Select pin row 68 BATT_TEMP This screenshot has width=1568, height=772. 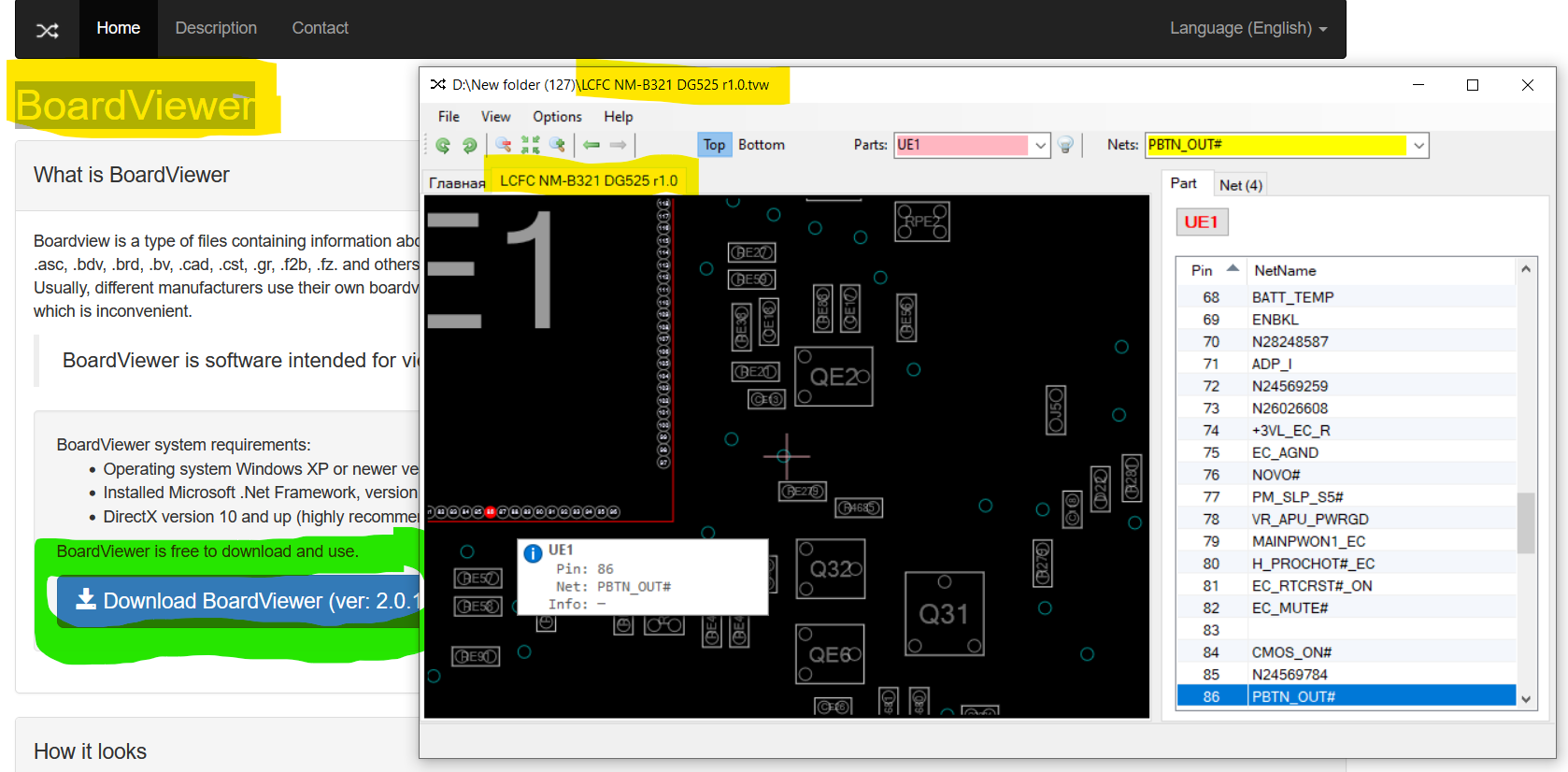coord(1346,297)
